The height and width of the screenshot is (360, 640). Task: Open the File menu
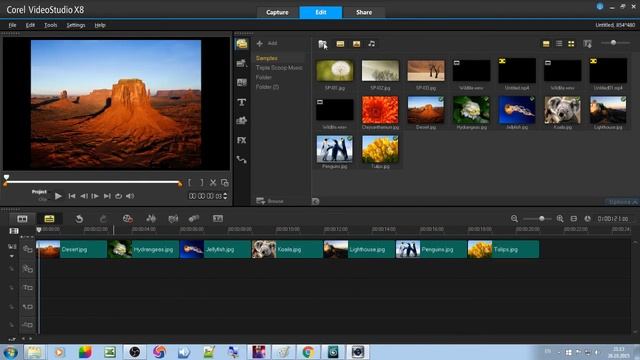(x=12, y=25)
